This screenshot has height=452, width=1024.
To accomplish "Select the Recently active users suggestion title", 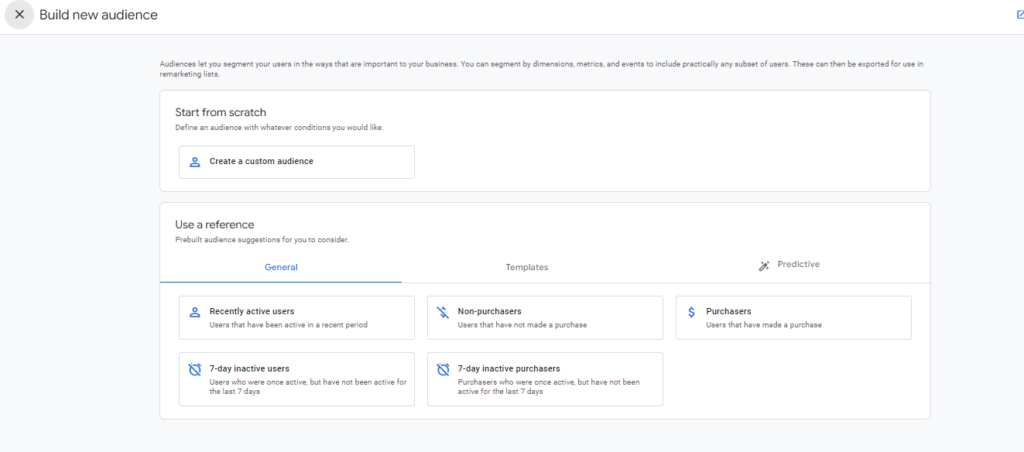I will point(251,311).
